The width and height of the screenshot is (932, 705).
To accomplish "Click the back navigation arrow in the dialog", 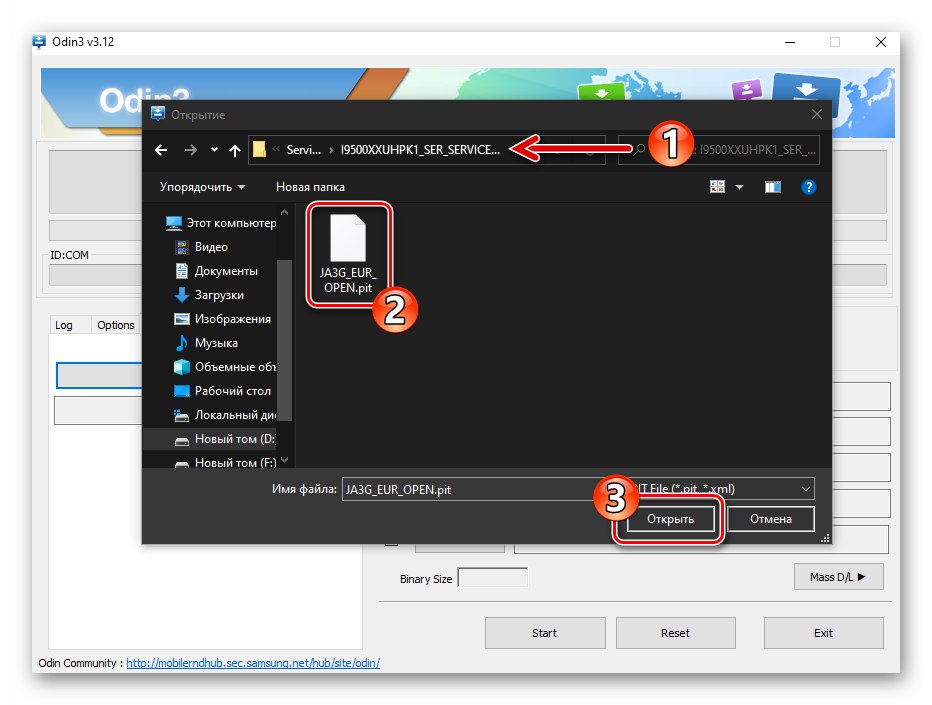I will 161,150.
